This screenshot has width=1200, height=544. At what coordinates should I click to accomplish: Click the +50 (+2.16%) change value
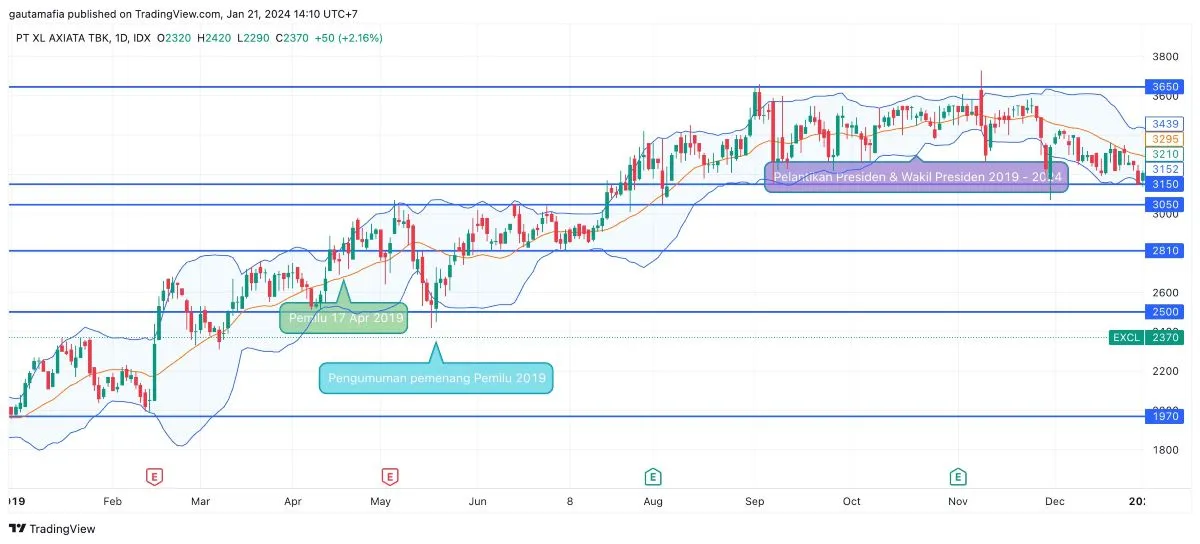tap(349, 38)
